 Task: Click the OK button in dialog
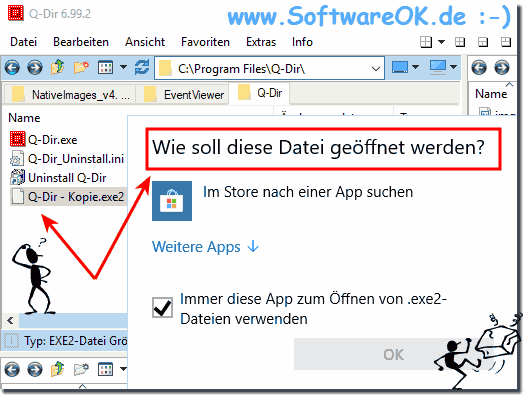(394, 355)
